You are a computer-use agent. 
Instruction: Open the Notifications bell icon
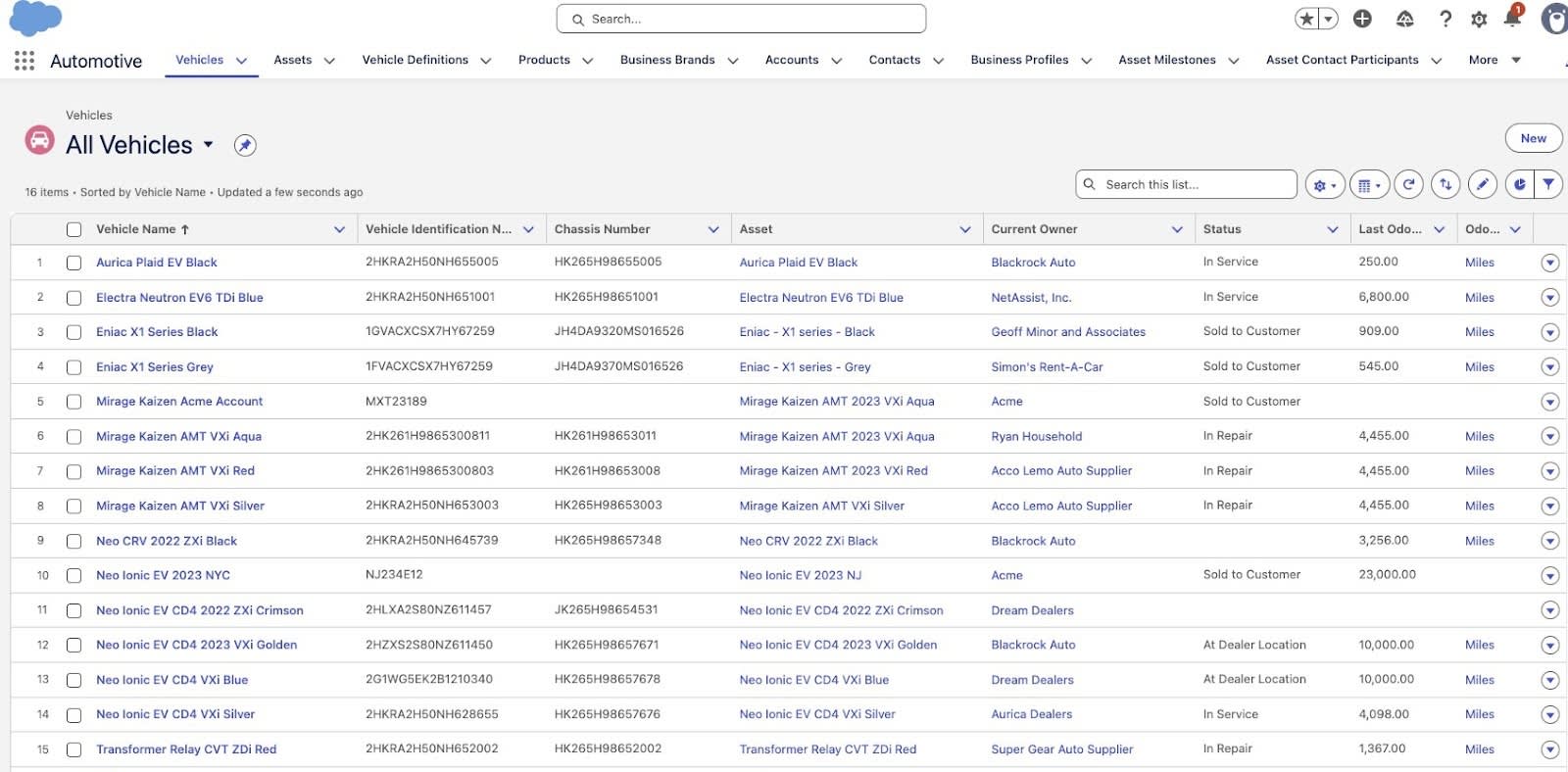pos(1512,19)
